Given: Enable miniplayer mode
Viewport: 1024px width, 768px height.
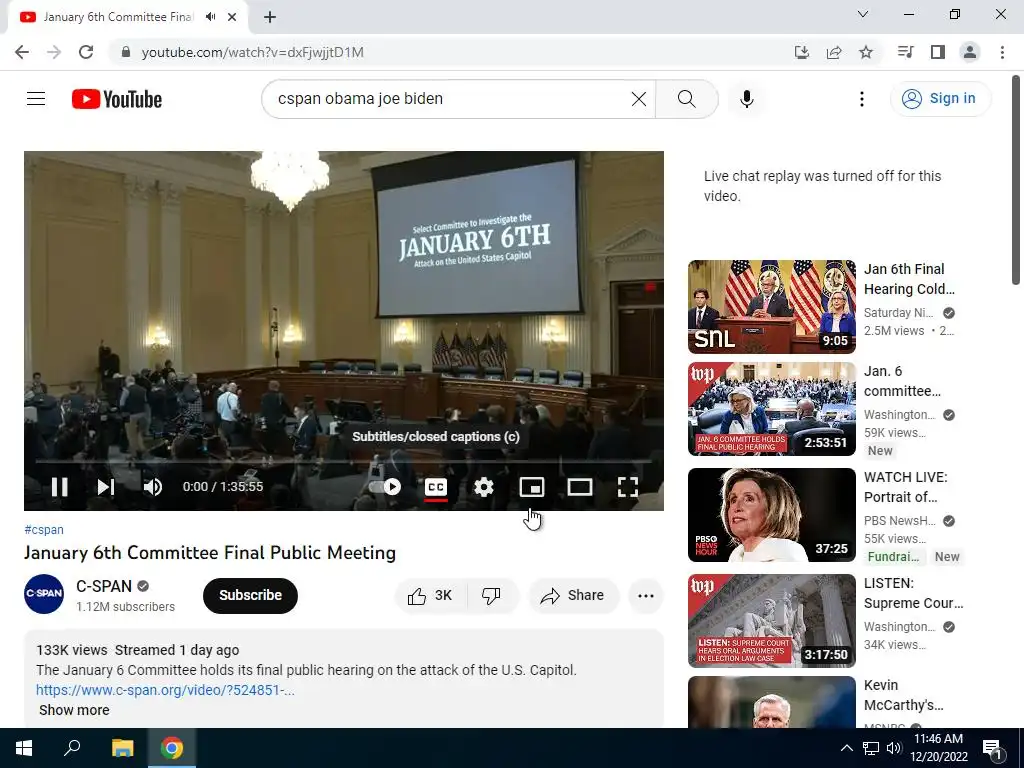Looking at the screenshot, I should click(532, 487).
